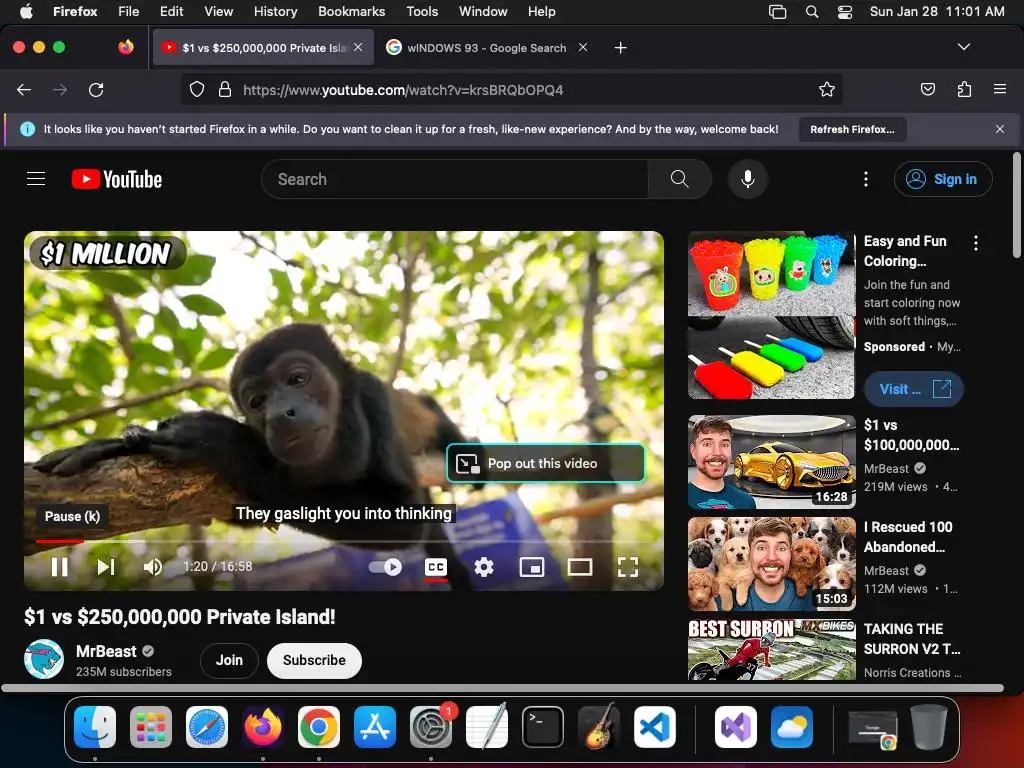The image size is (1024, 768).
Task: Open the Save to Pocket icon
Action: pos(928,89)
